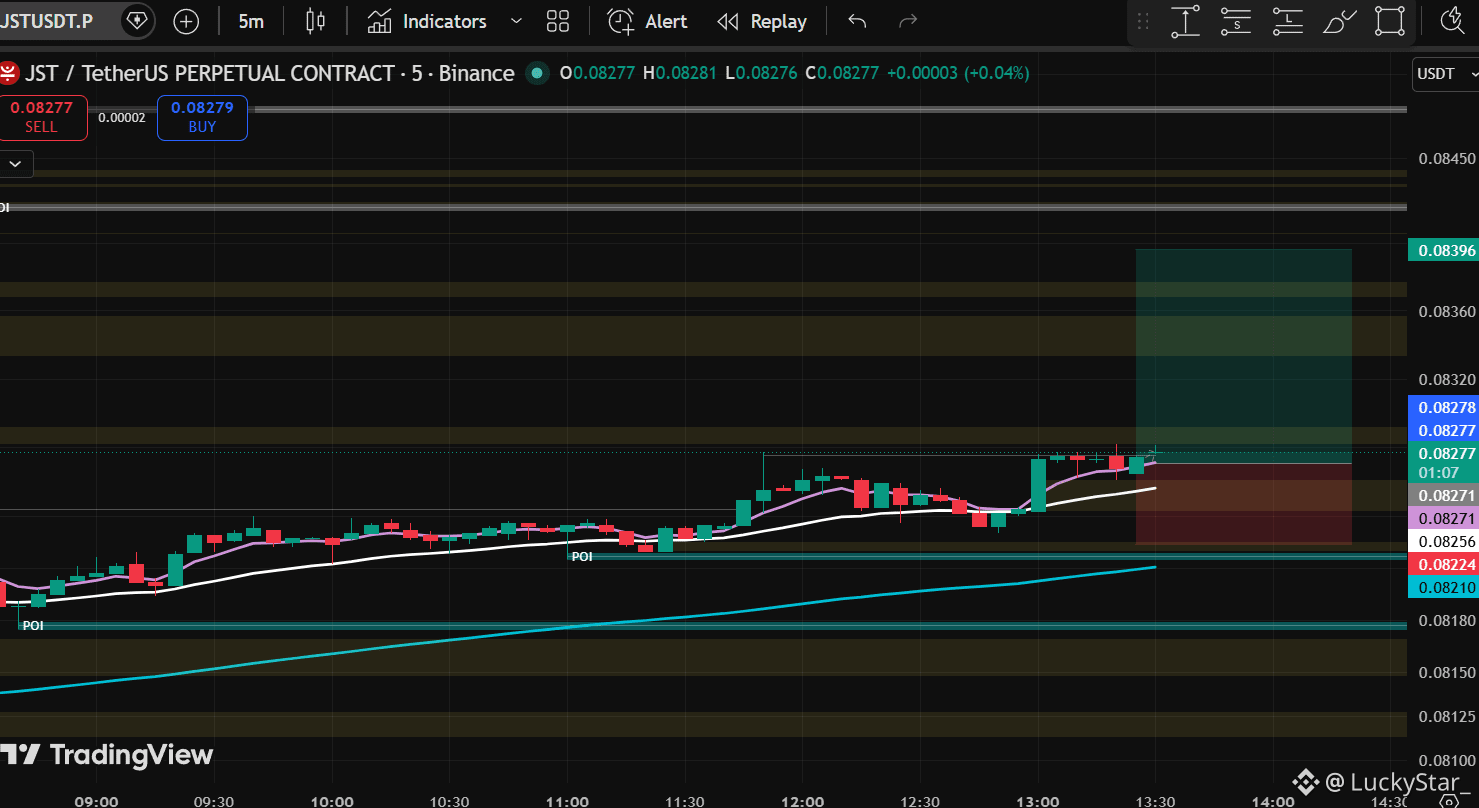The height and width of the screenshot is (808, 1479).
Task: Click the green 0.08277 countdown price label
Action: click(x=1443, y=462)
